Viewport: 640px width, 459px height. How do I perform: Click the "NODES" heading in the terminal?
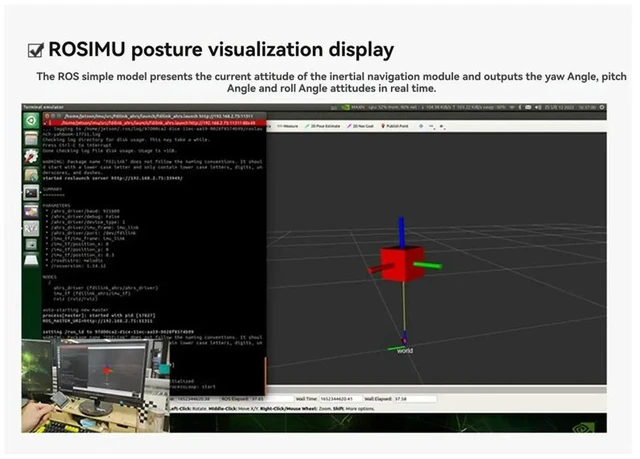tap(49, 277)
